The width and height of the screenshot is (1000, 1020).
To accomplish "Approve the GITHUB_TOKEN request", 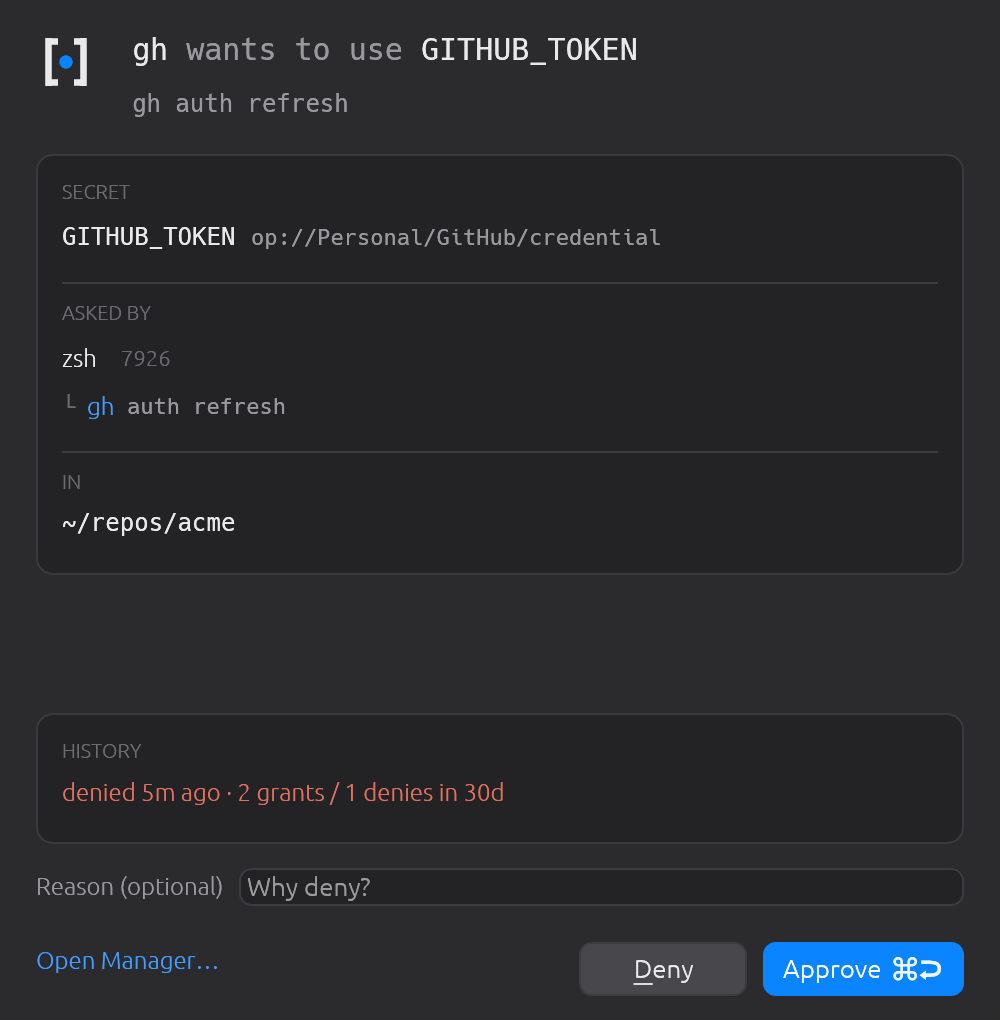I will click(x=863, y=969).
